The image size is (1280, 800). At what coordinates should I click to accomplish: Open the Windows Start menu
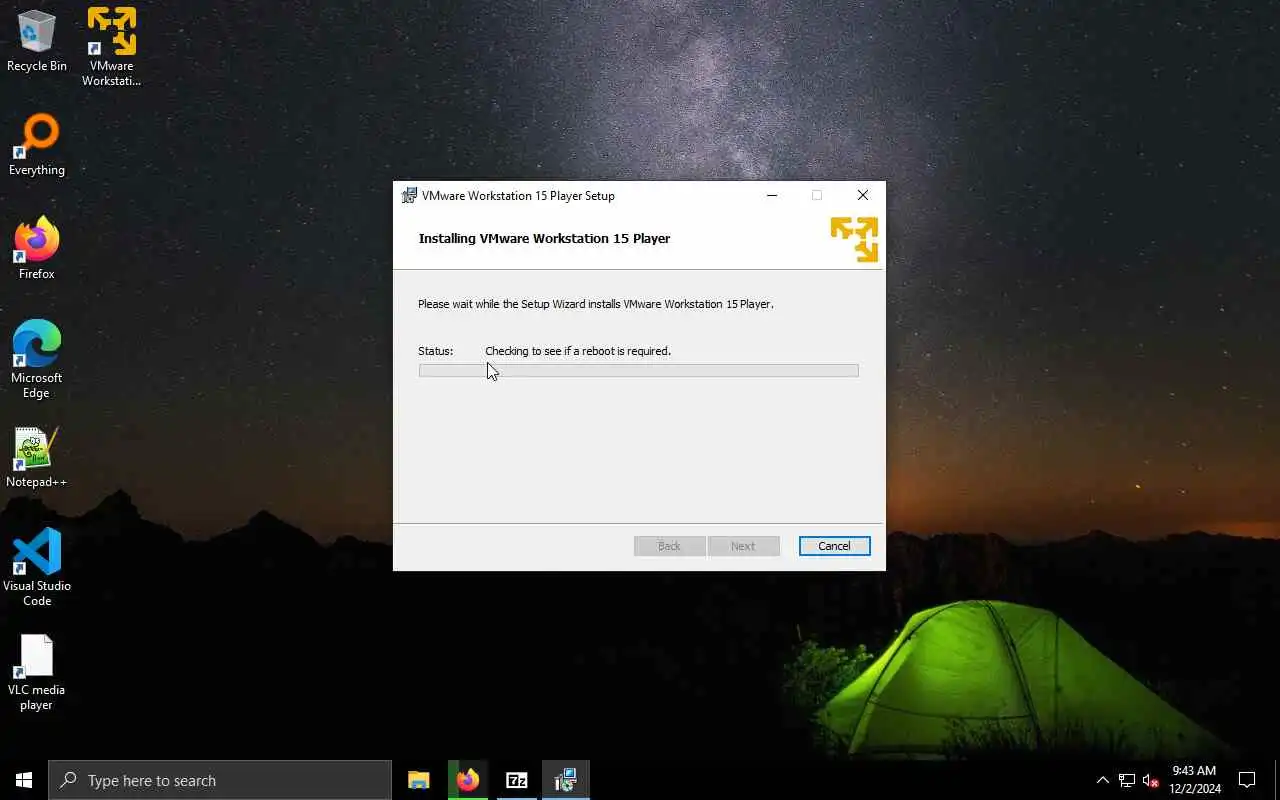(24, 780)
